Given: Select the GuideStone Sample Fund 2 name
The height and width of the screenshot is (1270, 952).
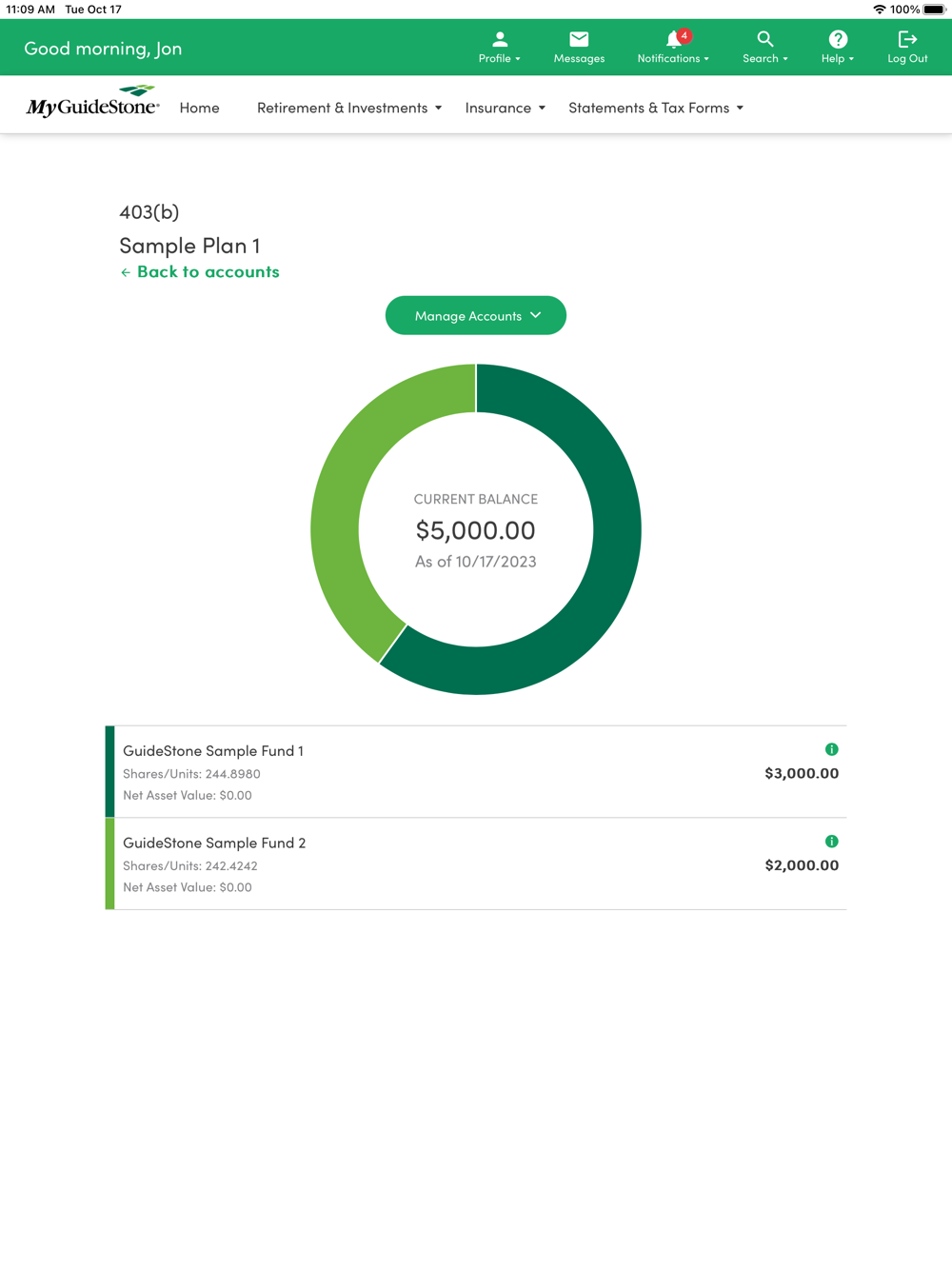Looking at the screenshot, I should click(x=214, y=843).
